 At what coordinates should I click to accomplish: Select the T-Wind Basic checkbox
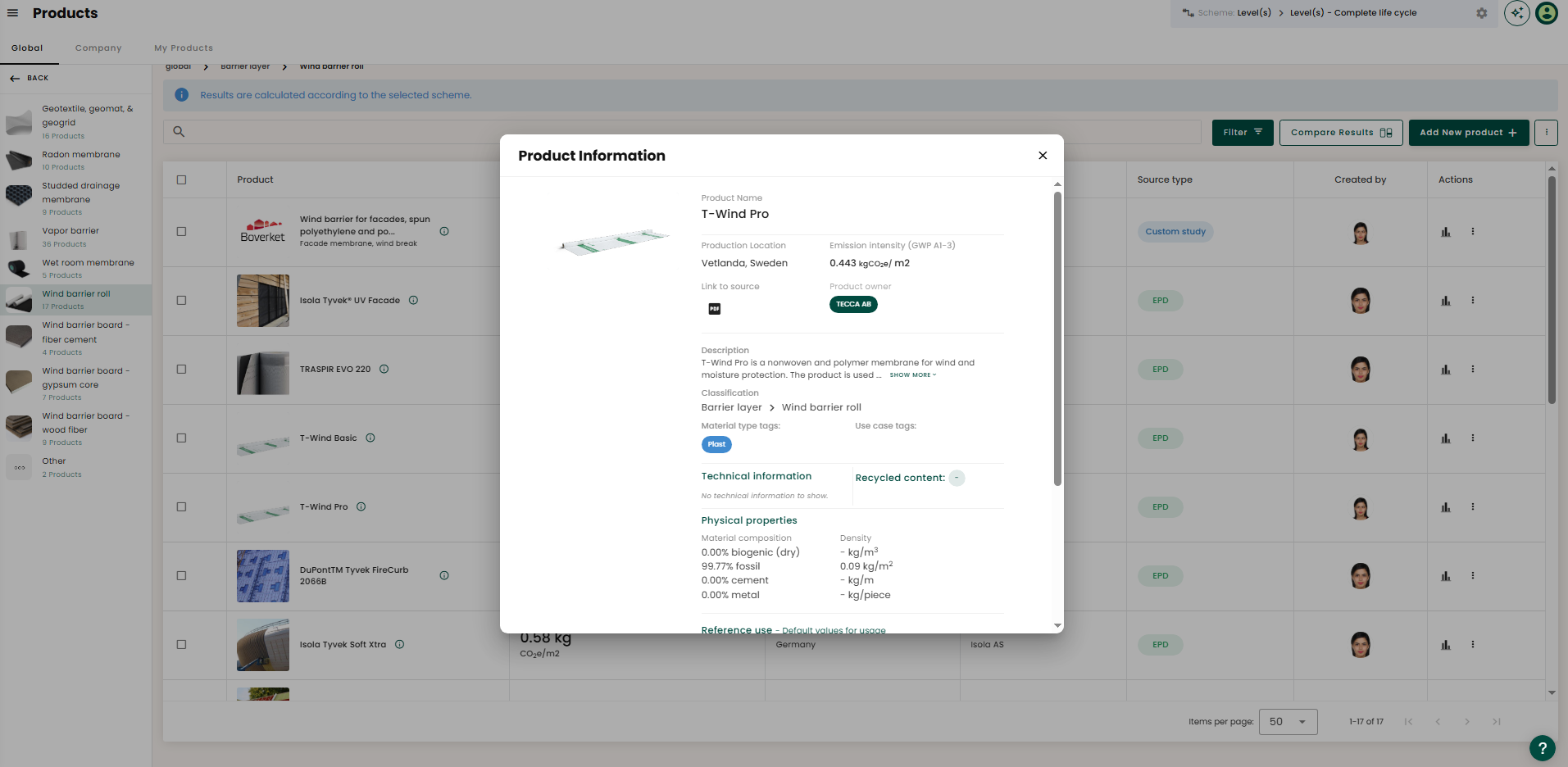pyautogui.click(x=182, y=438)
